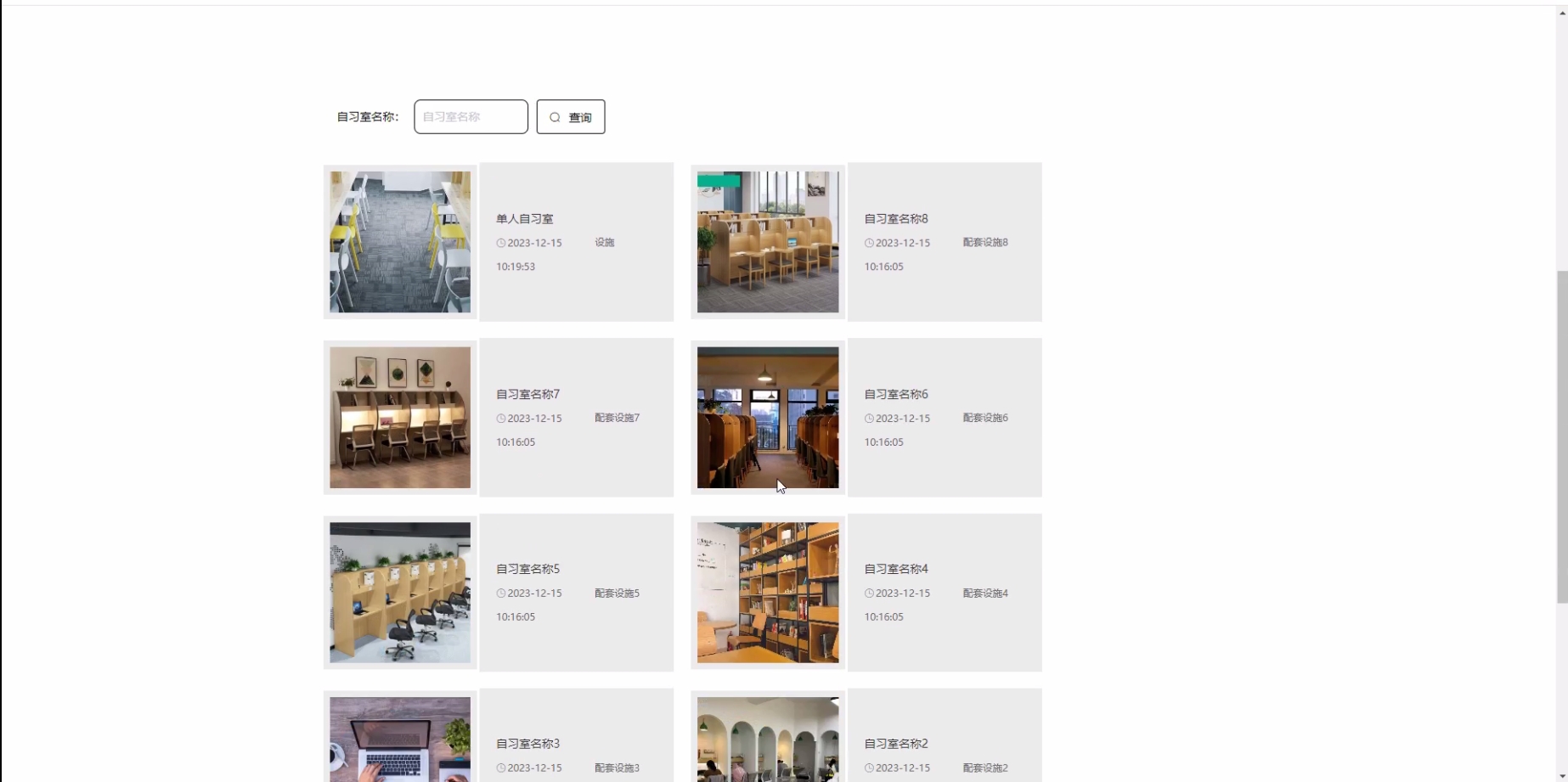Open the 单人自习室 photo thumbnail
This screenshot has width=1568, height=782.
399,241
